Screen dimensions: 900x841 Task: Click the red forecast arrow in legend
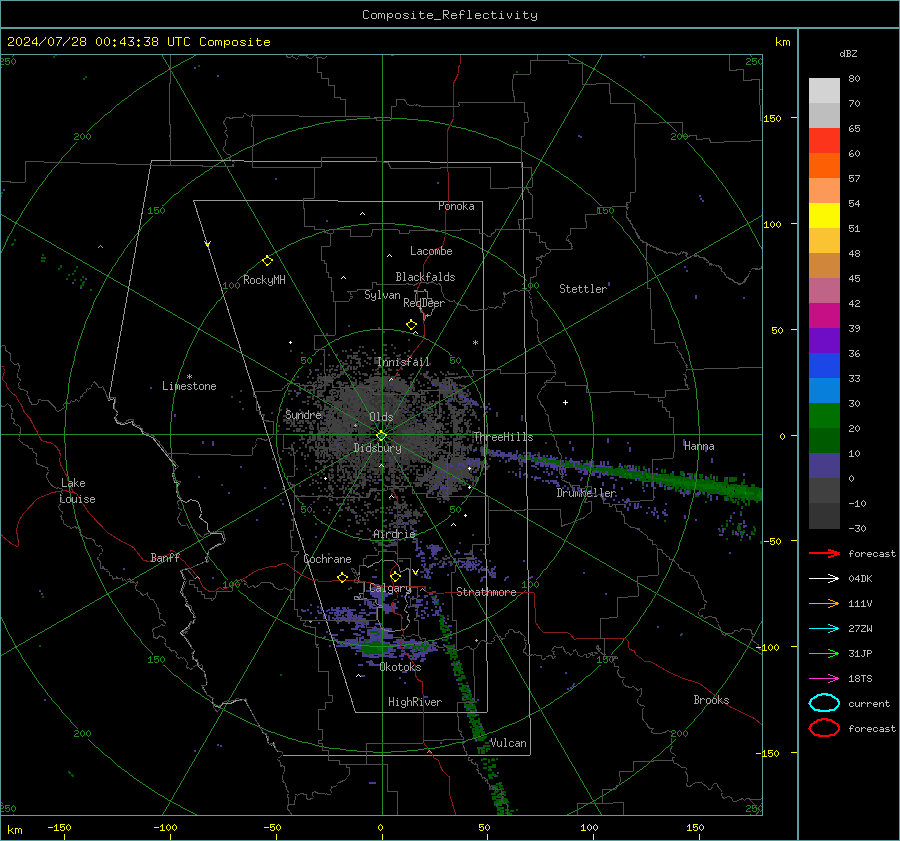pyautogui.click(x=824, y=553)
